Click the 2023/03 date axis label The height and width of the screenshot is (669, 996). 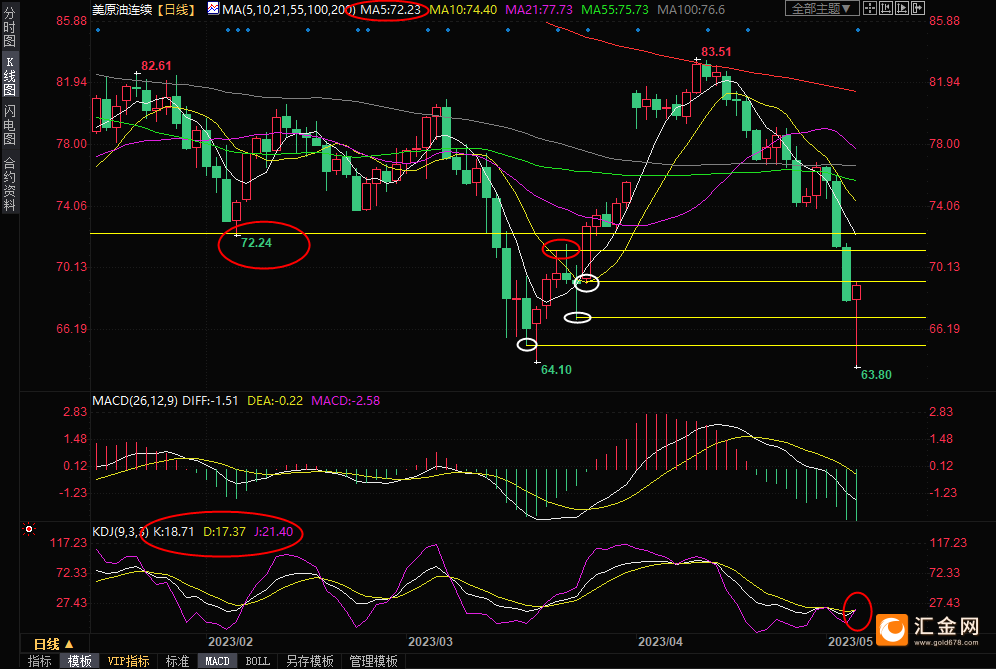pos(430,642)
